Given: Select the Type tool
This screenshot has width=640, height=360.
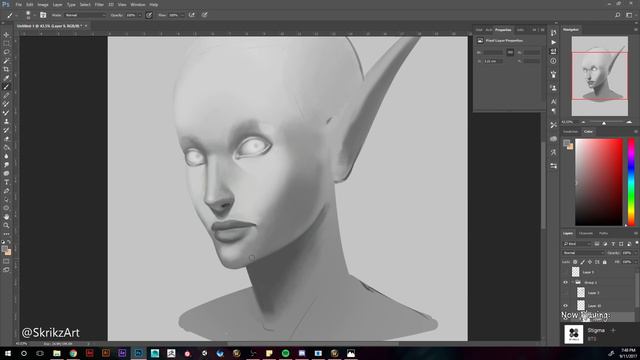Looking at the screenshot, I should [6, 182].
